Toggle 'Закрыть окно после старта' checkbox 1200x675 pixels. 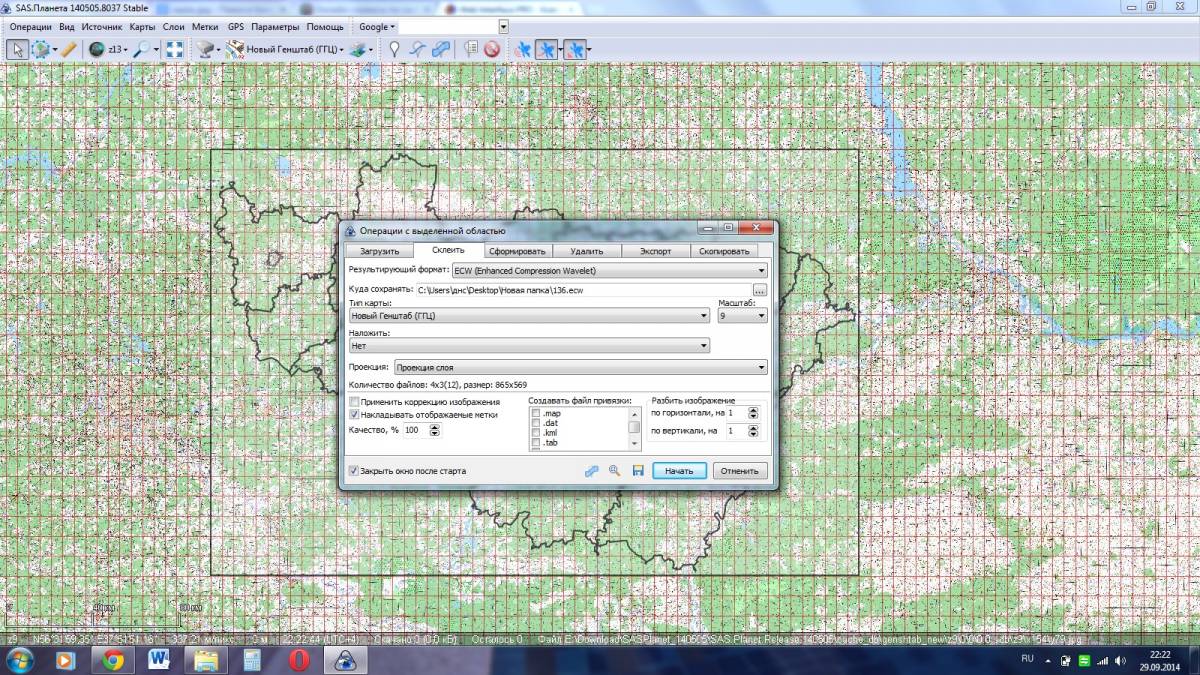point(353,470)
